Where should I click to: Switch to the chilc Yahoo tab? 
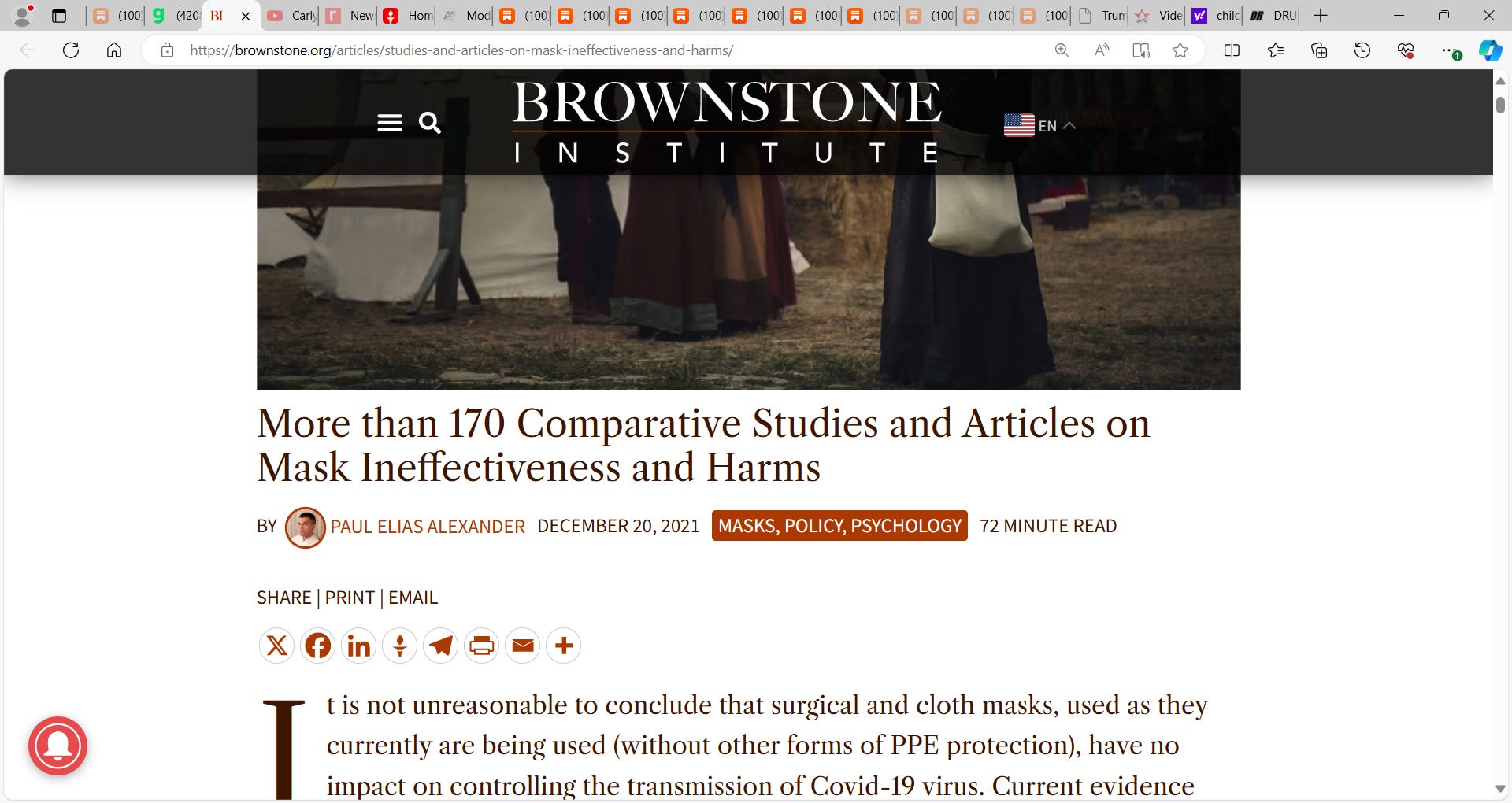pyautogui.click(x=1216, y=16)
